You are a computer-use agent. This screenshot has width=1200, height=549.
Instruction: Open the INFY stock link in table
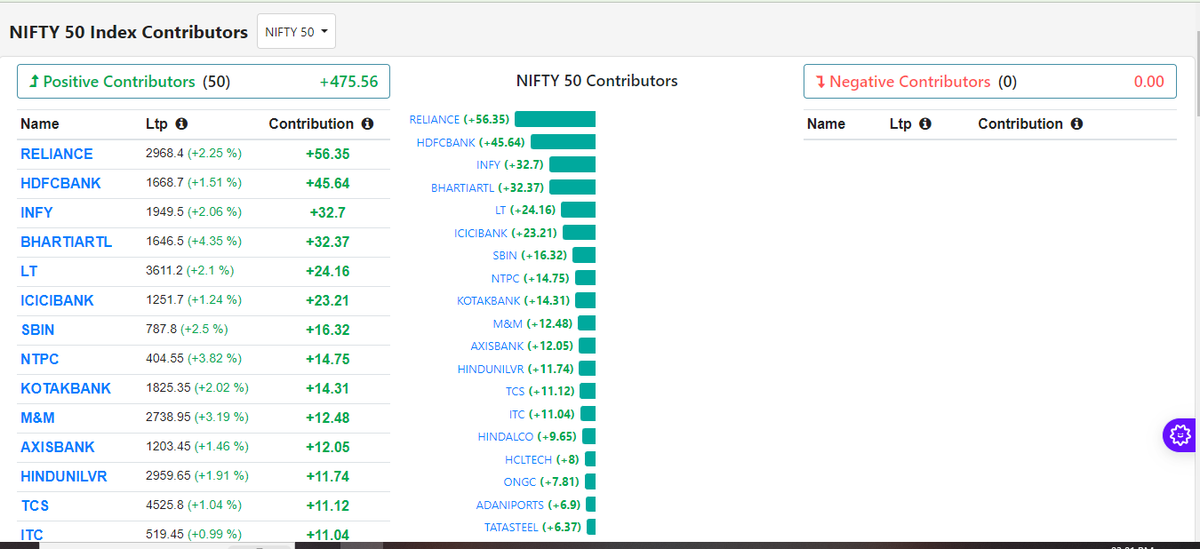click(x=37, y=213)
